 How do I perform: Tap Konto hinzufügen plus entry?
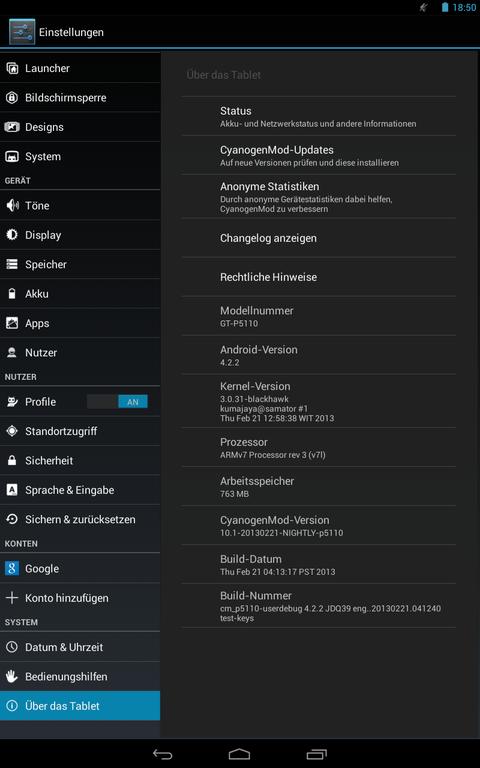(80, 598)
